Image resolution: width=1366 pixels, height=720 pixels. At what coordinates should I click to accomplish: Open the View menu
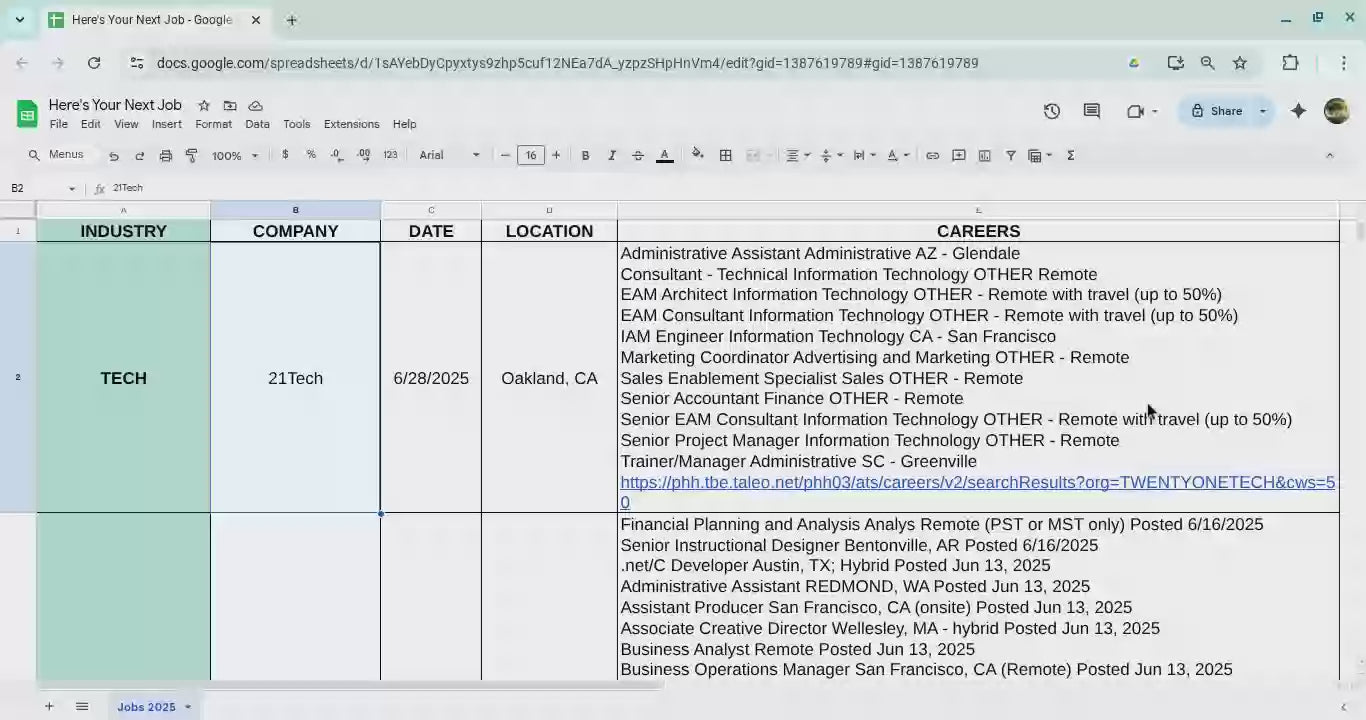click(126, 124)
